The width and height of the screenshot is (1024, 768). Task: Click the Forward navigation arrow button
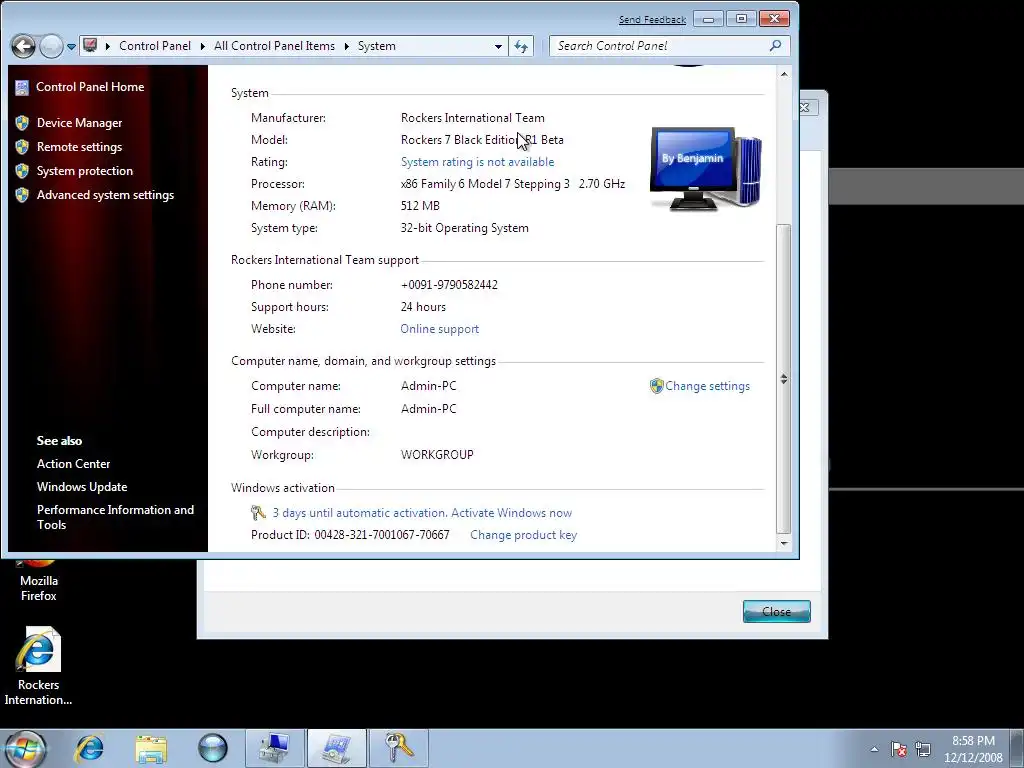51,46
